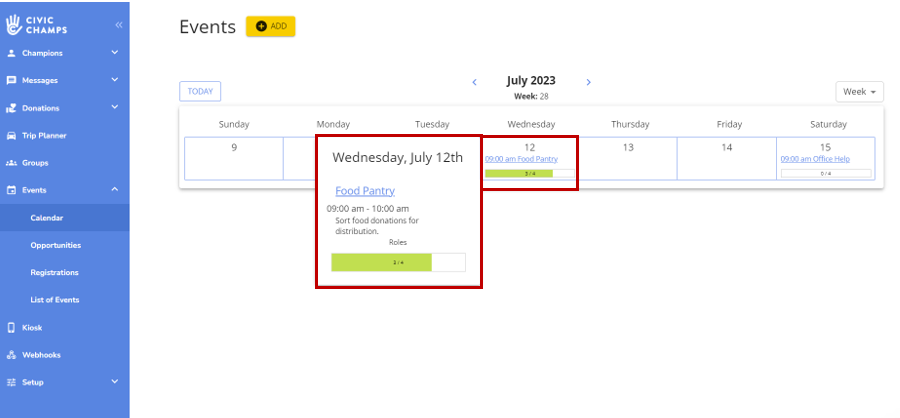Click the Donations icon in sidebar
900x418 pixels.
[x=11, y=108]
